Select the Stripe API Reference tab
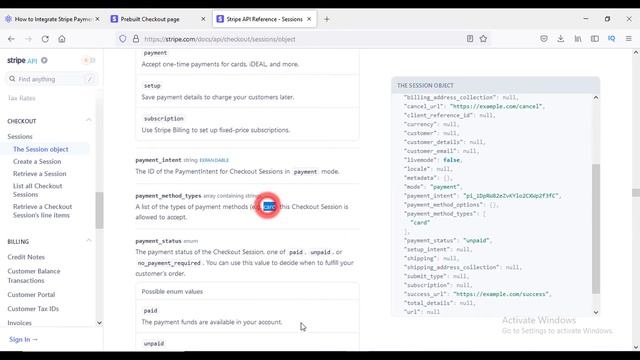This screenshot has height=360, width=640. [x=264, y=19]
